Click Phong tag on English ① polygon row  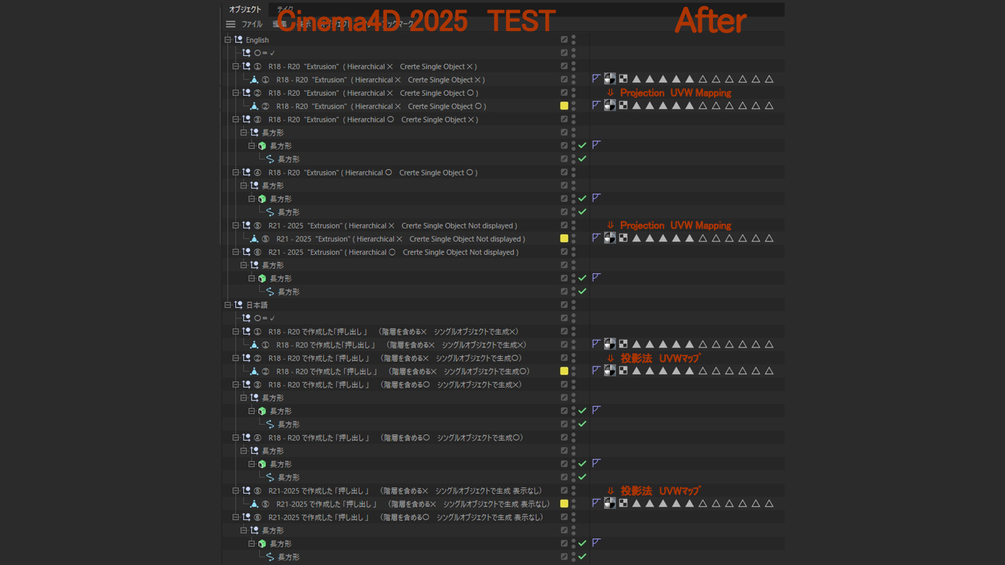(x=597, y=79)
